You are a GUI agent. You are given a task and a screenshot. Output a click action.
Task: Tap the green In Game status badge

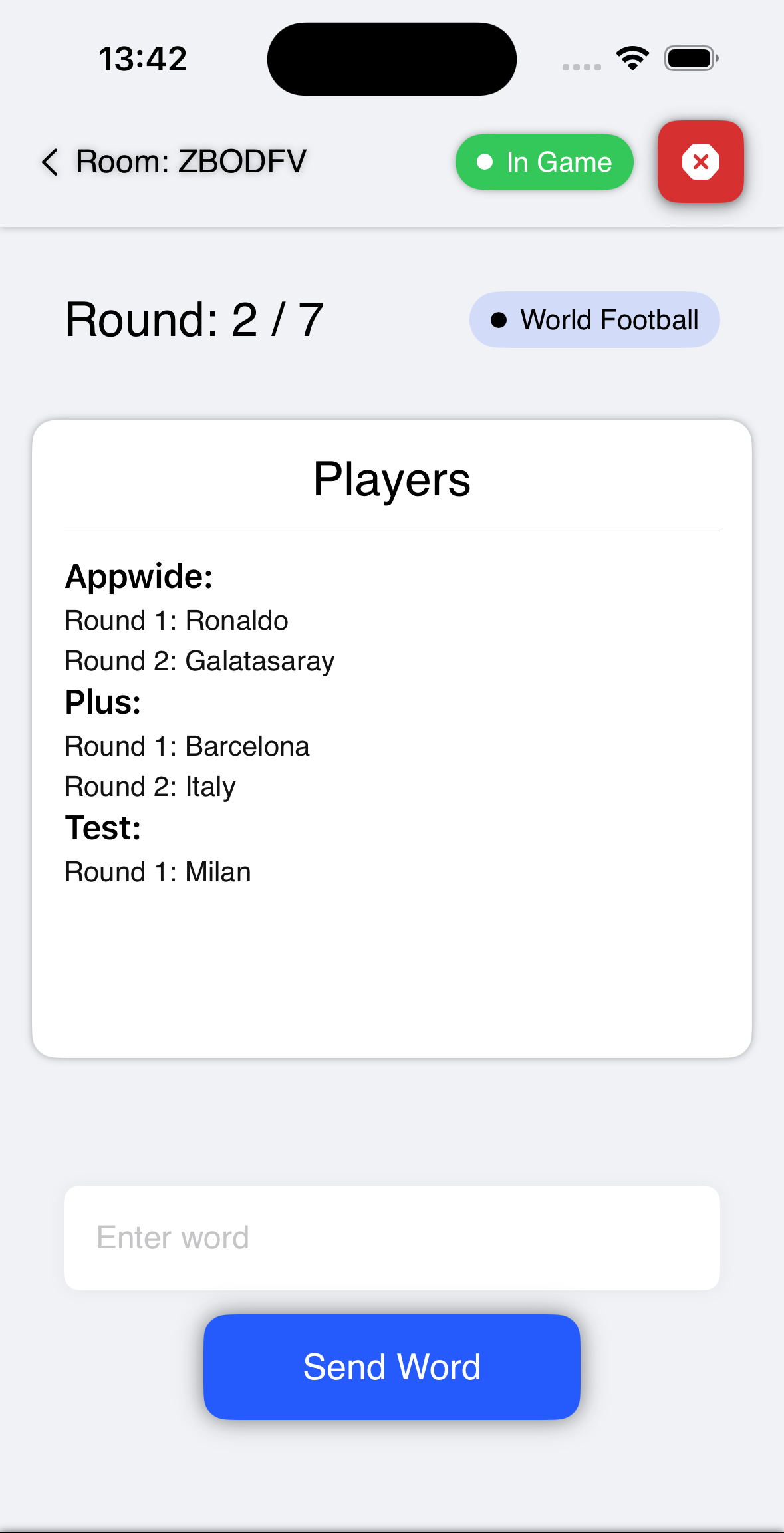(x=544, y=162)
